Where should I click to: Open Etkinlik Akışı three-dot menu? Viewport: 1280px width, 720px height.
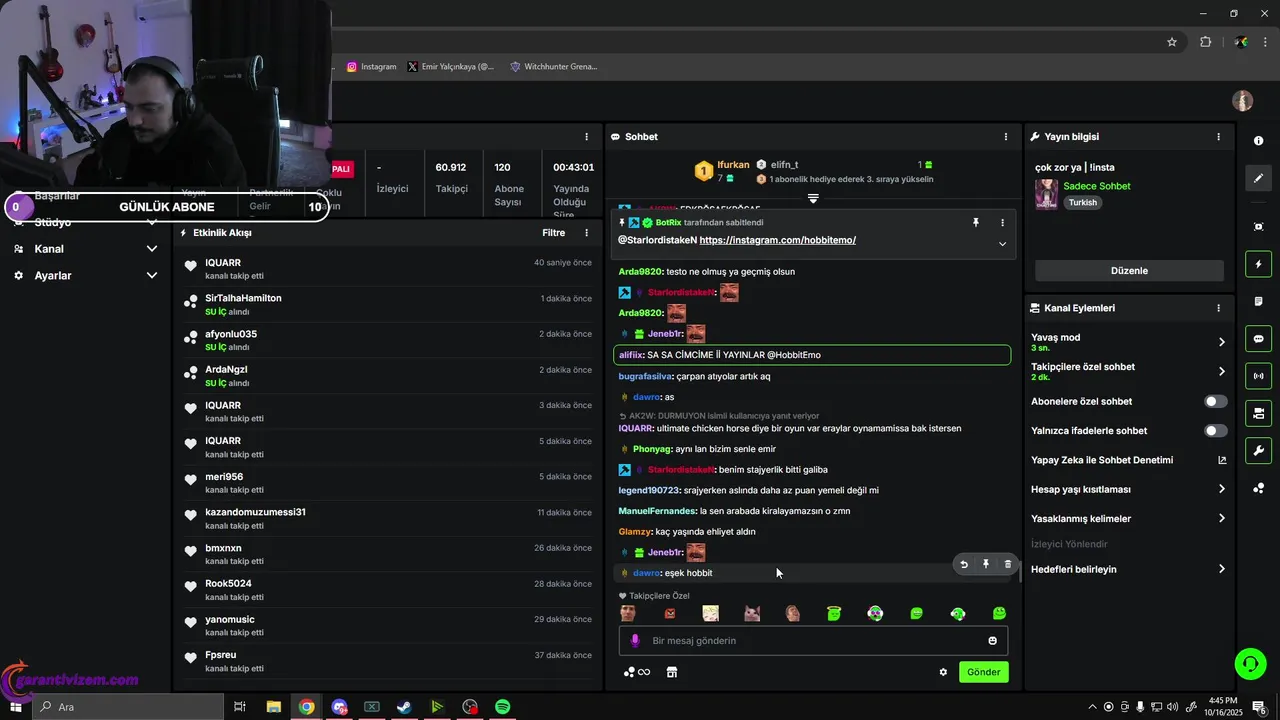(587, 233)
